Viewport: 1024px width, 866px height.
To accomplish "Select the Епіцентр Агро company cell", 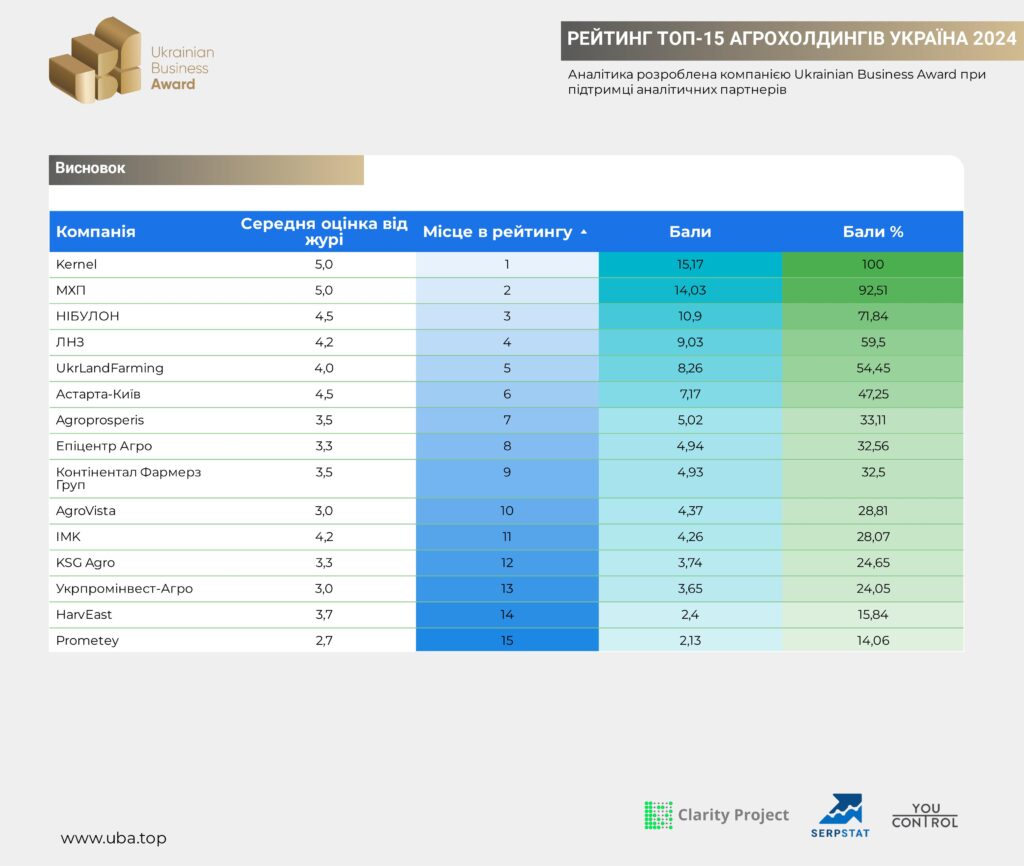I will click(141, 446).
